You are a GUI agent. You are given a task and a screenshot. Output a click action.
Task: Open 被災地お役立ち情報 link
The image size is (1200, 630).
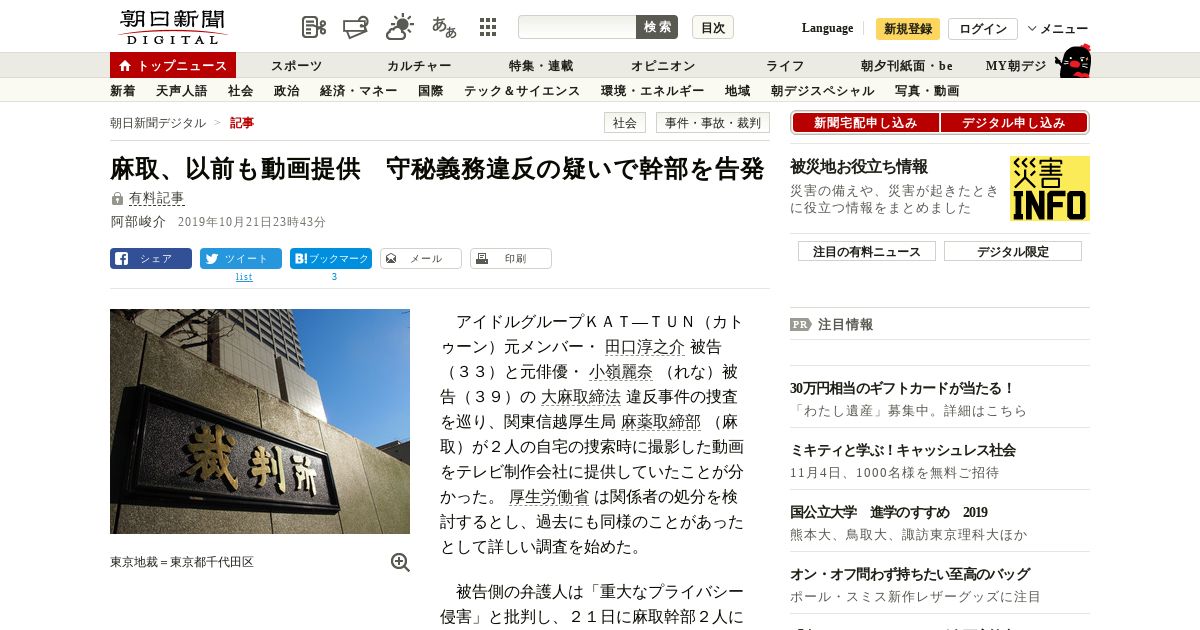point(859,167)
